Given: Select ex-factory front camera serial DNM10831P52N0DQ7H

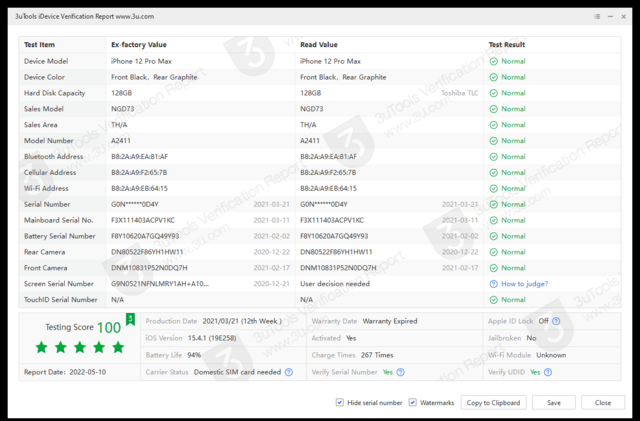Looking at the screenshot, I should tap(149, 268).
